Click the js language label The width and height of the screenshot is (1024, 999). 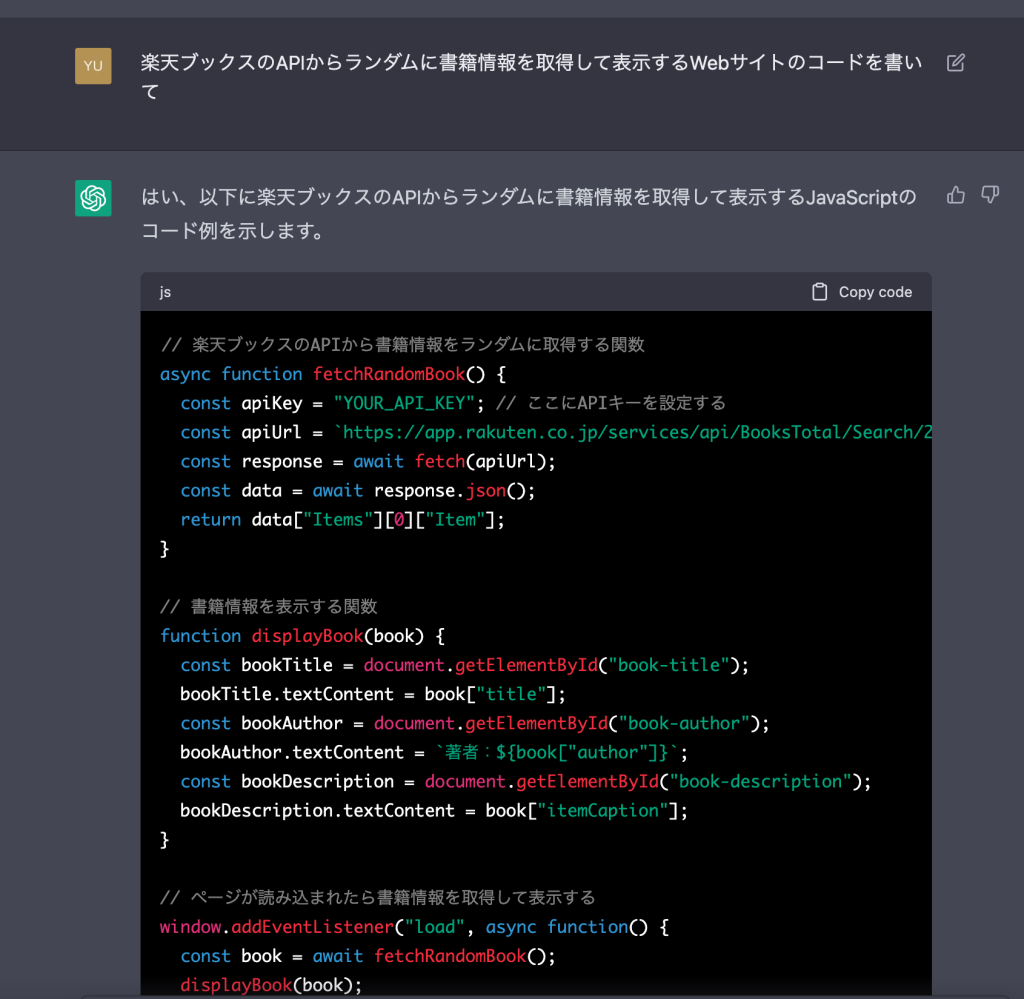166,292
